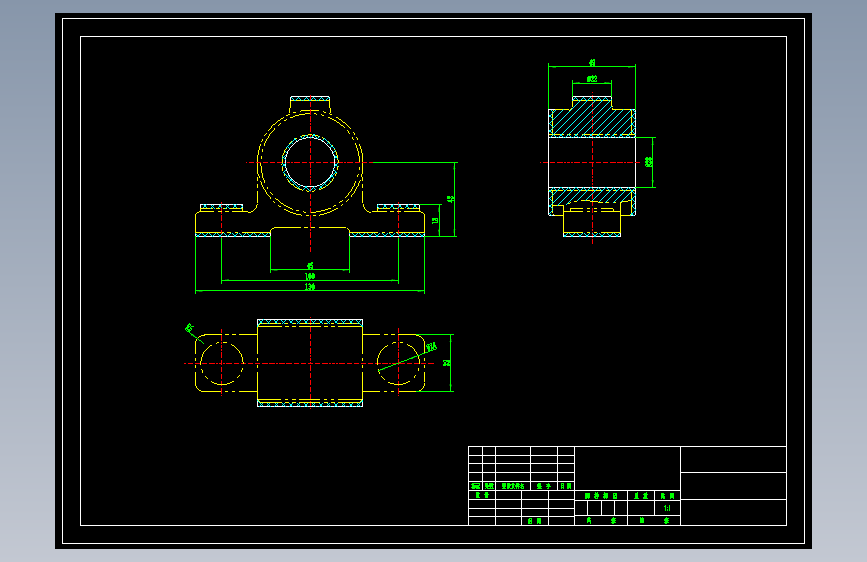
Task: Select the right bolt hole circle in top view
Action: coord(398,363)
